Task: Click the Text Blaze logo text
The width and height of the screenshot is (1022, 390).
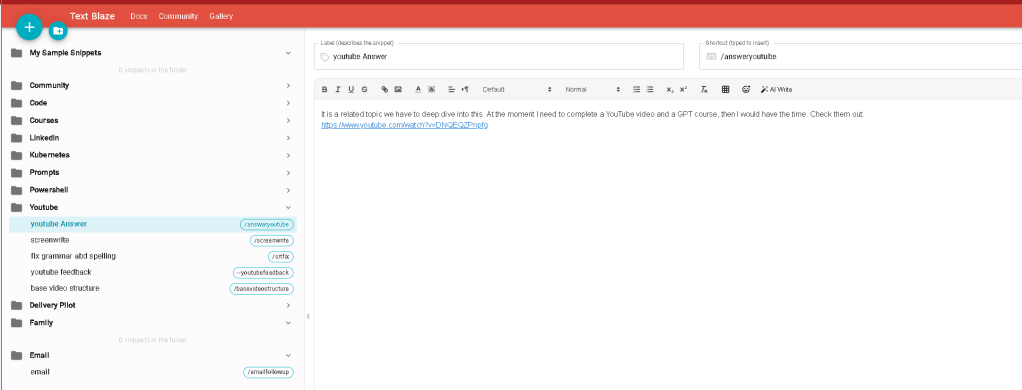Action: click(92, 16)
